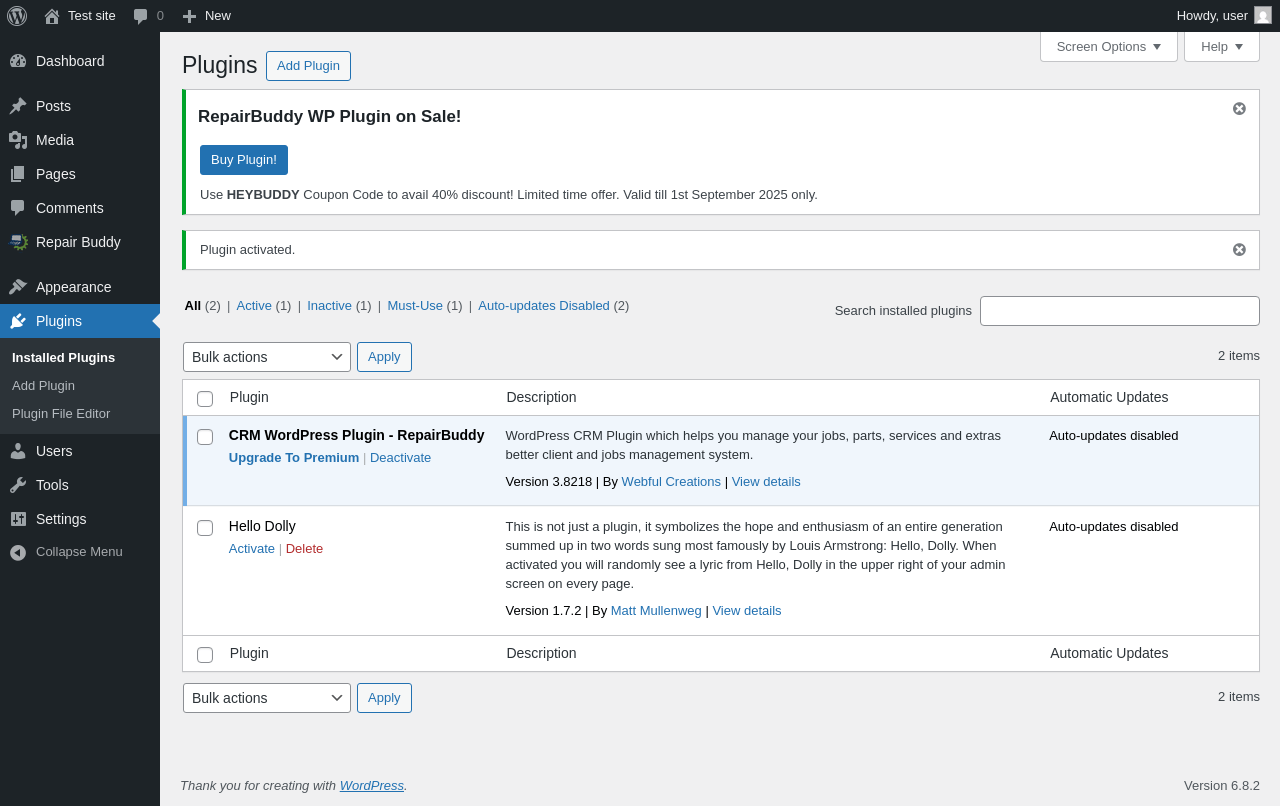Click the bottom Apply button

point(384,698)
